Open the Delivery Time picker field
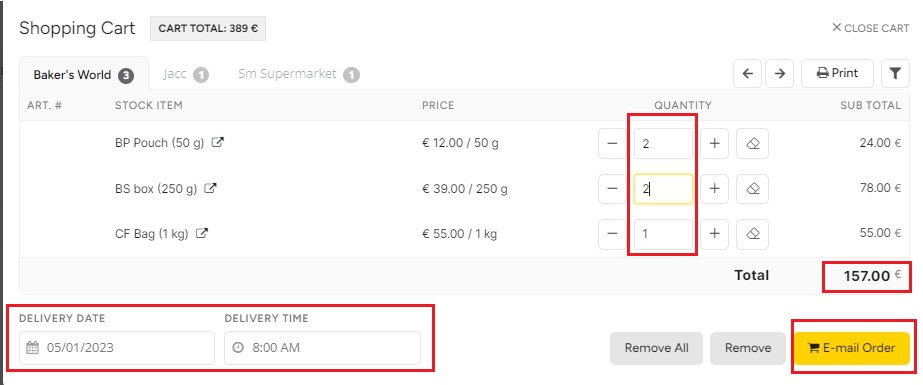 (323, 348)
